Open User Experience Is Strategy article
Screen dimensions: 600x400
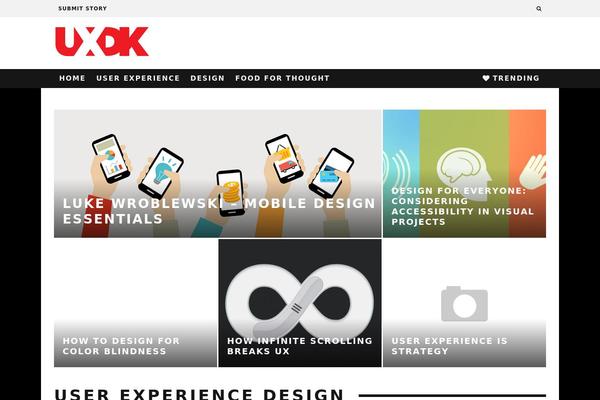[449, 346]
